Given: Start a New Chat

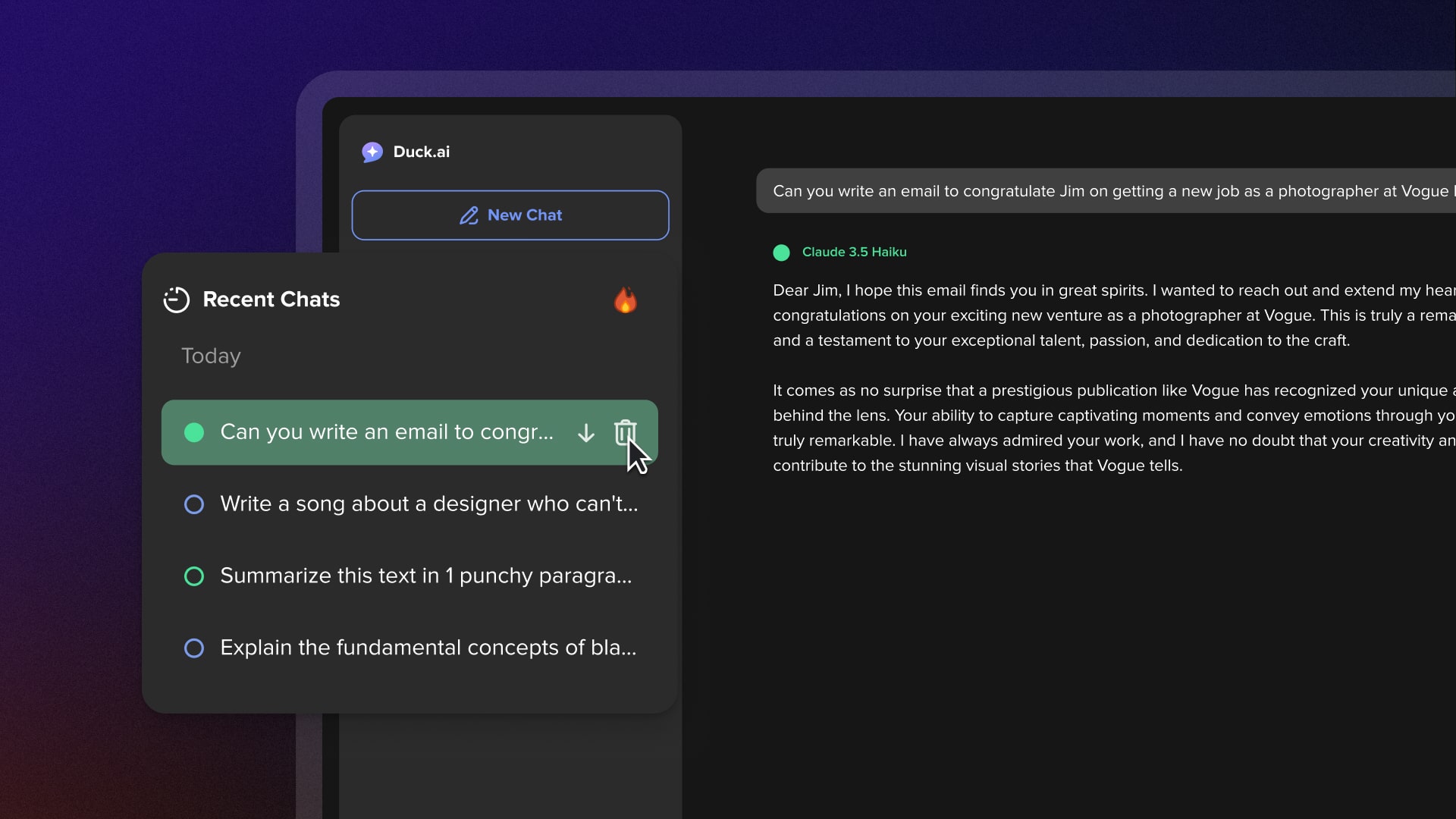Looking at the screenshot, I should click(x=510, y=215).
